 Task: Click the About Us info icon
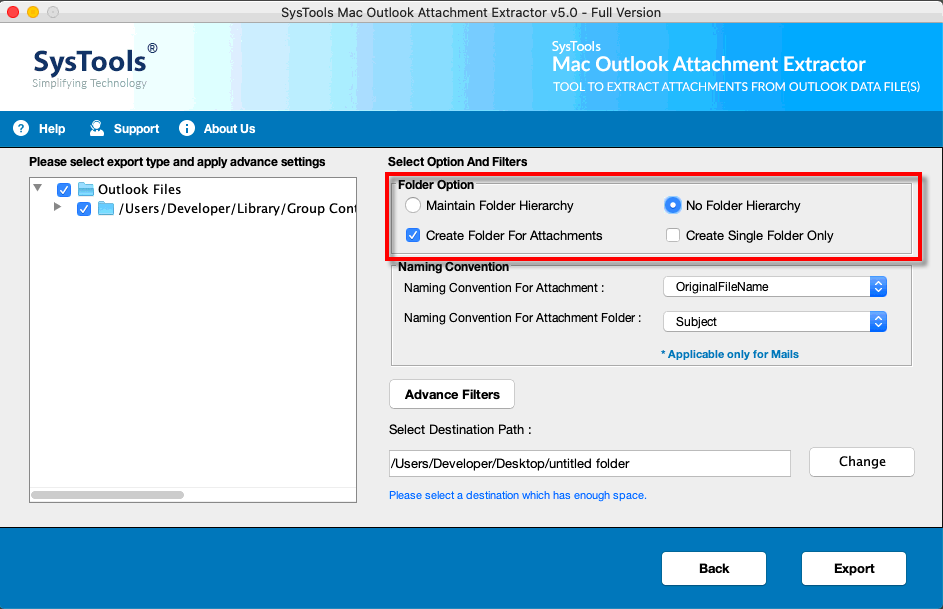pyautogui.click(x=187, y=128)
